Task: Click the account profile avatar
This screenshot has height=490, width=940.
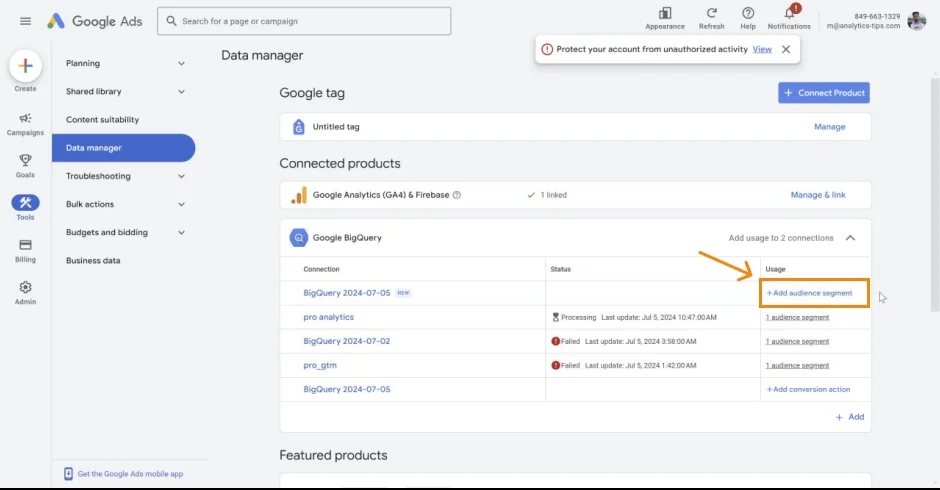Action: (917, 21)
